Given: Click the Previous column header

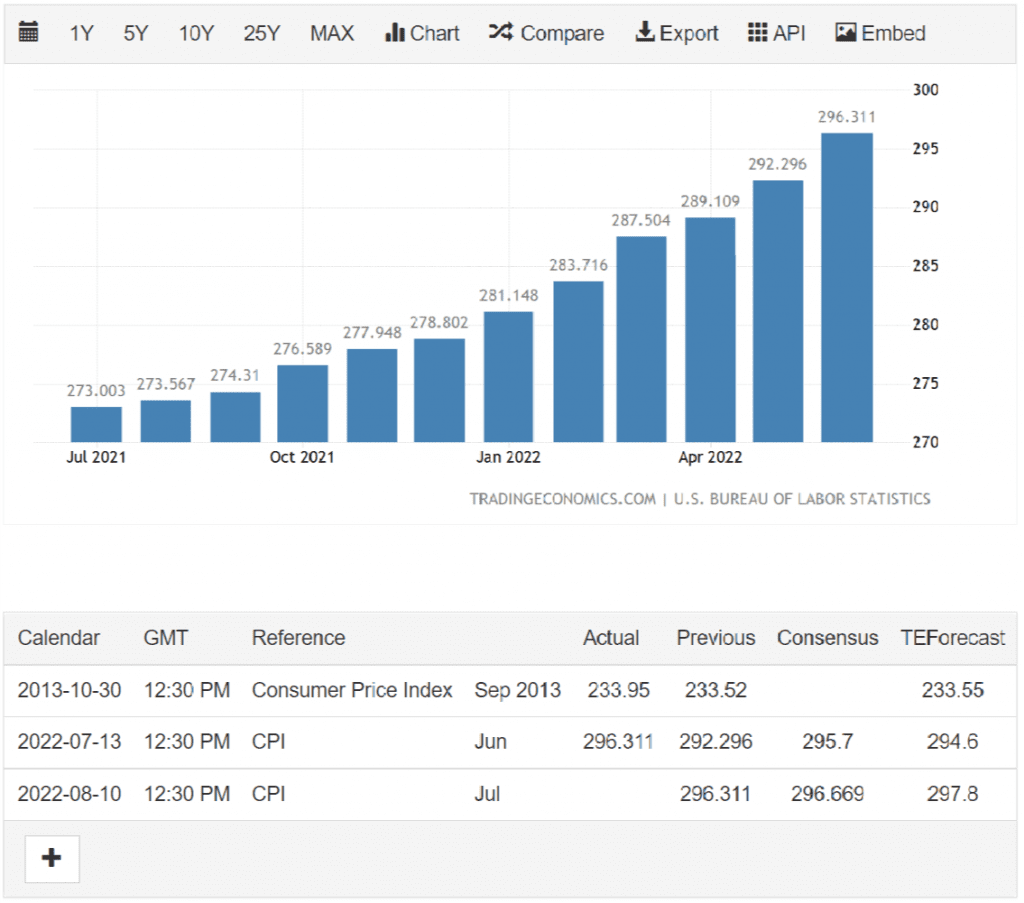Looking at the screenshot, I should 716,638.
